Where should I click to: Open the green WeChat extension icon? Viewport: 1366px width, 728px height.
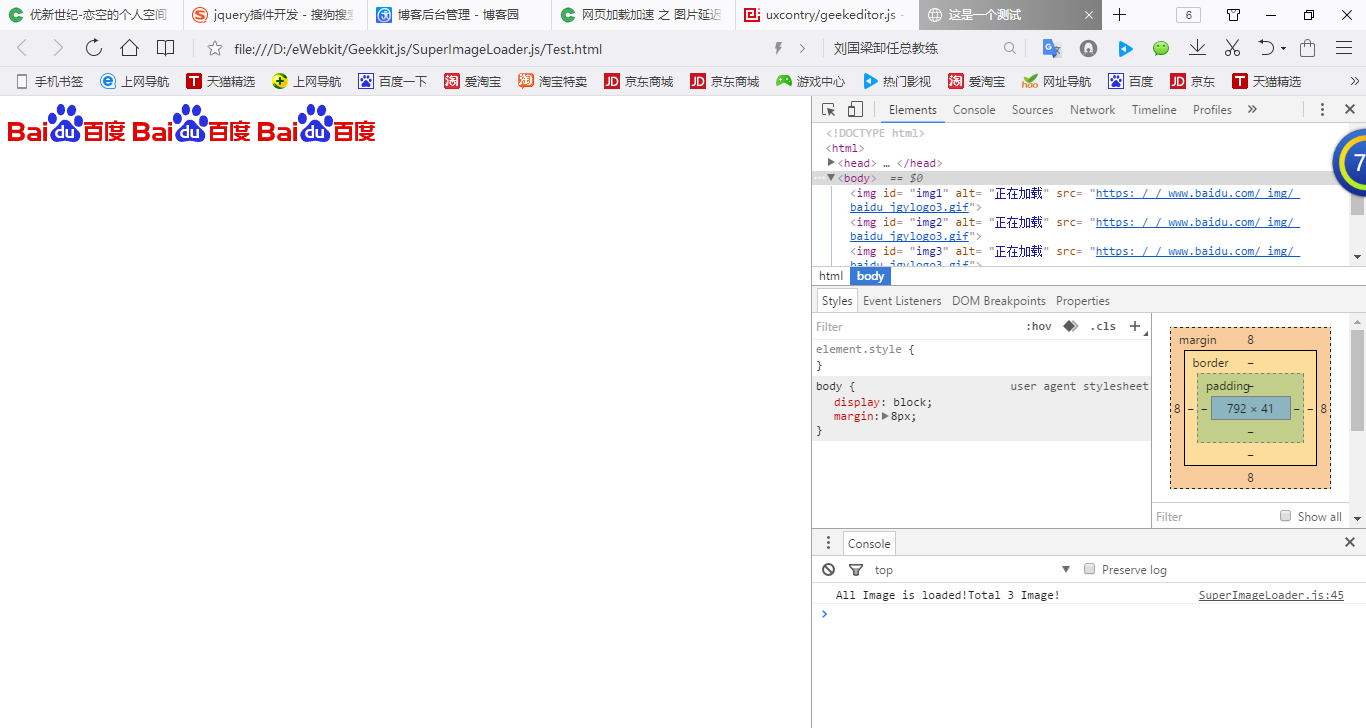point(1161,48)
